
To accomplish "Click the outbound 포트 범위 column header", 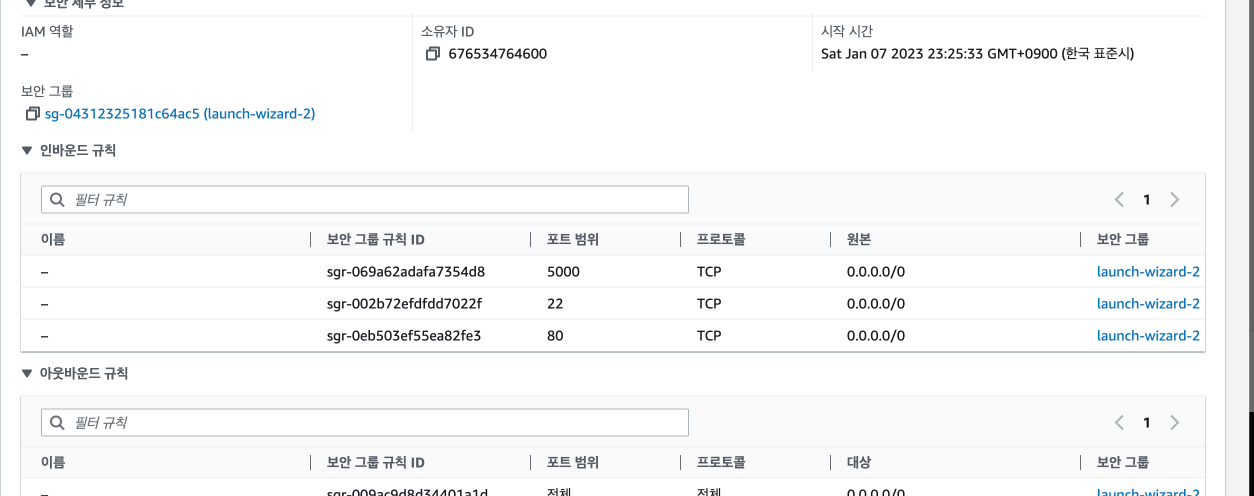I will click(573, 463).
